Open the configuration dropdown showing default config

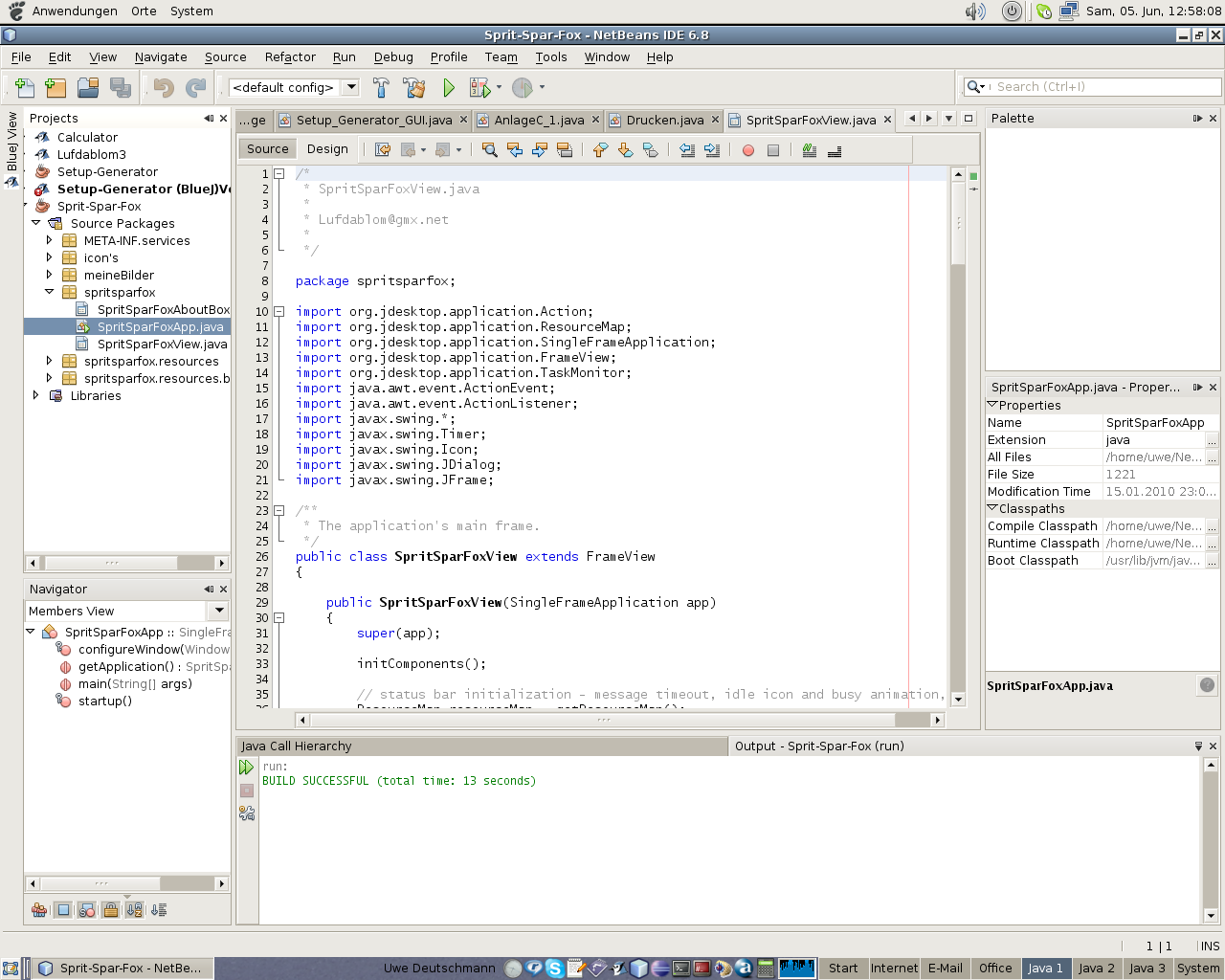[351, 87]
